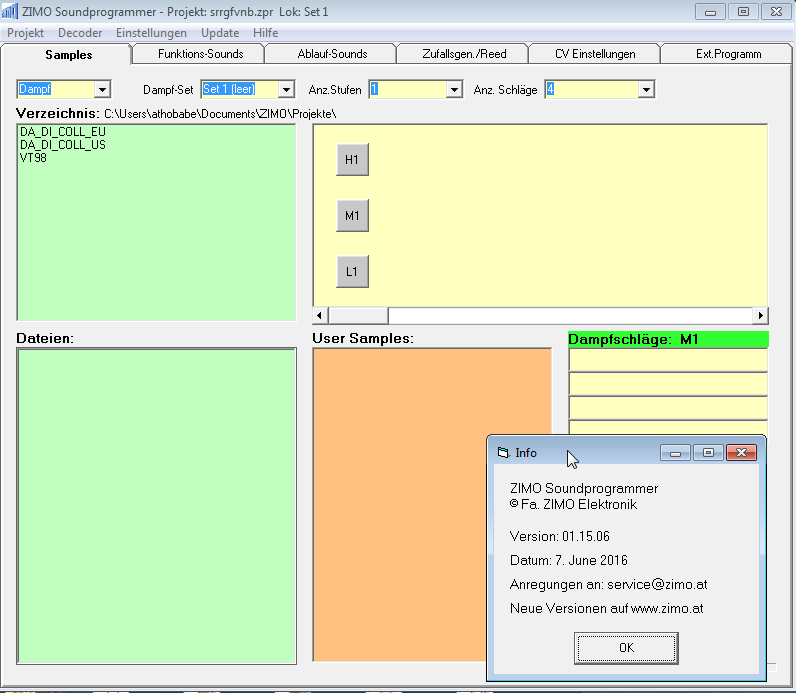
Task: Click the ZIMO Soundprogrammer title bar icon
Action: [10, 11]
